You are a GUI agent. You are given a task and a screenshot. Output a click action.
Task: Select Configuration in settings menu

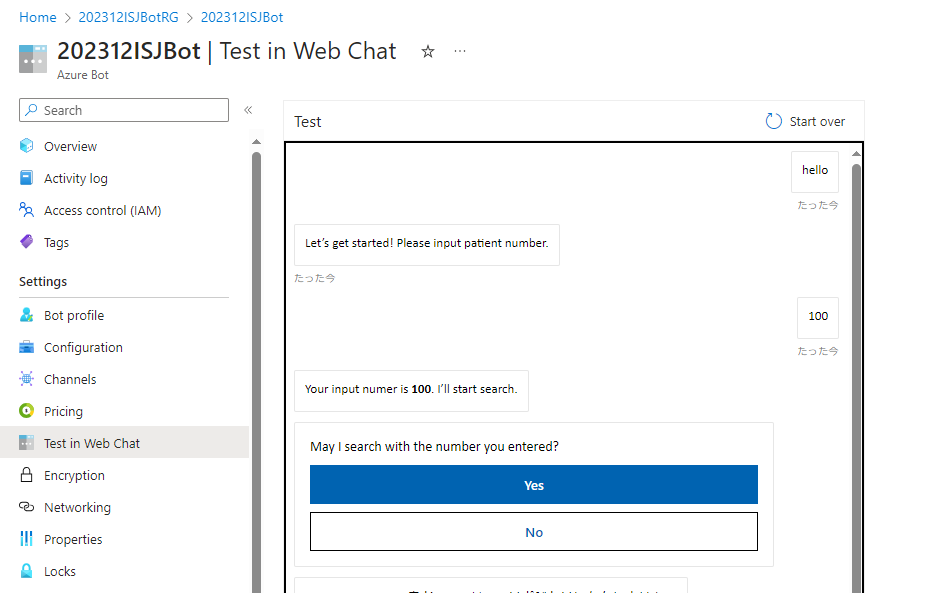(83, 347)
